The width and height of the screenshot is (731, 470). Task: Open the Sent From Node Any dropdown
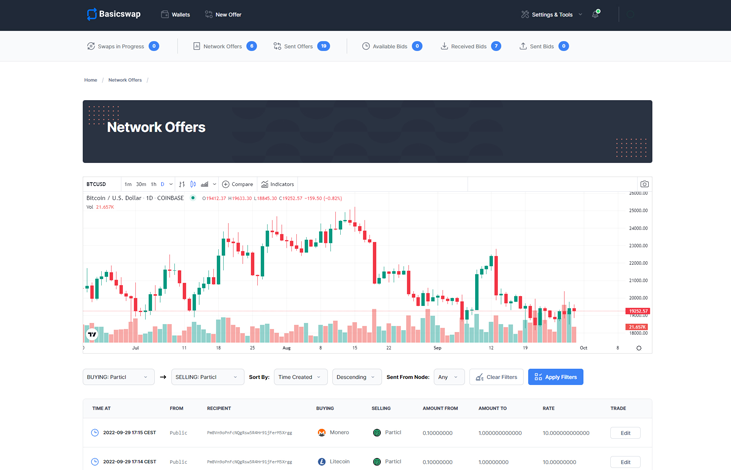pos(449,377)
